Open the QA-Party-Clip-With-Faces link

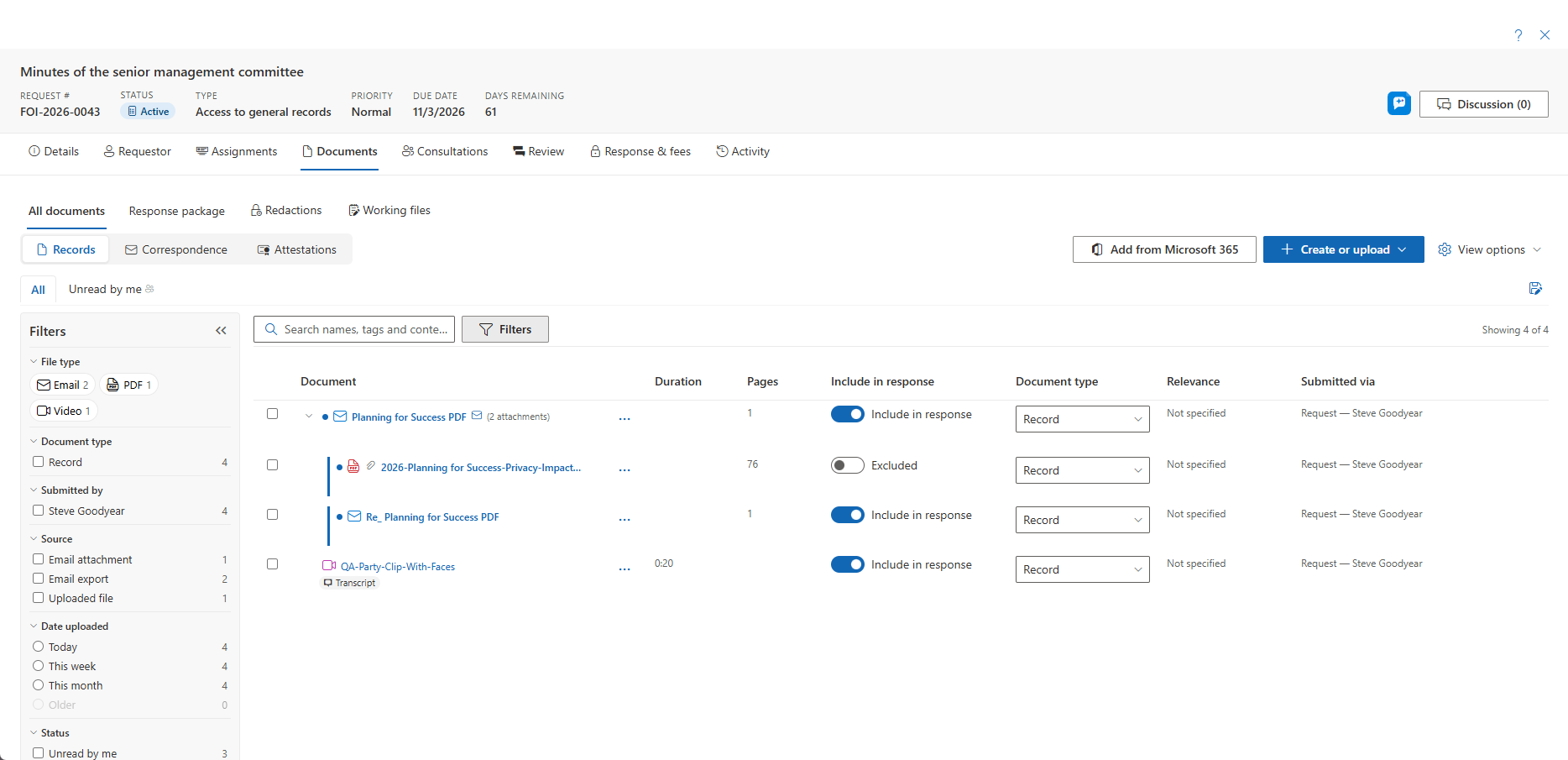point(398,567)
